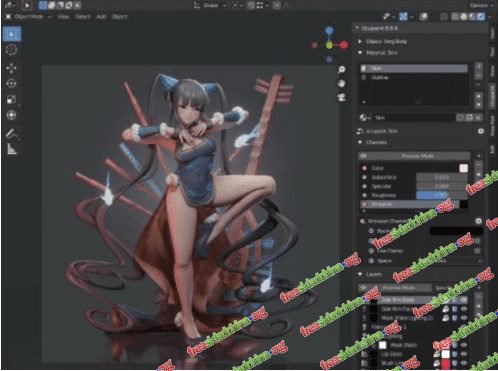
Task: Toggle proportional editing in the header
Action: [x=277, y=5]
